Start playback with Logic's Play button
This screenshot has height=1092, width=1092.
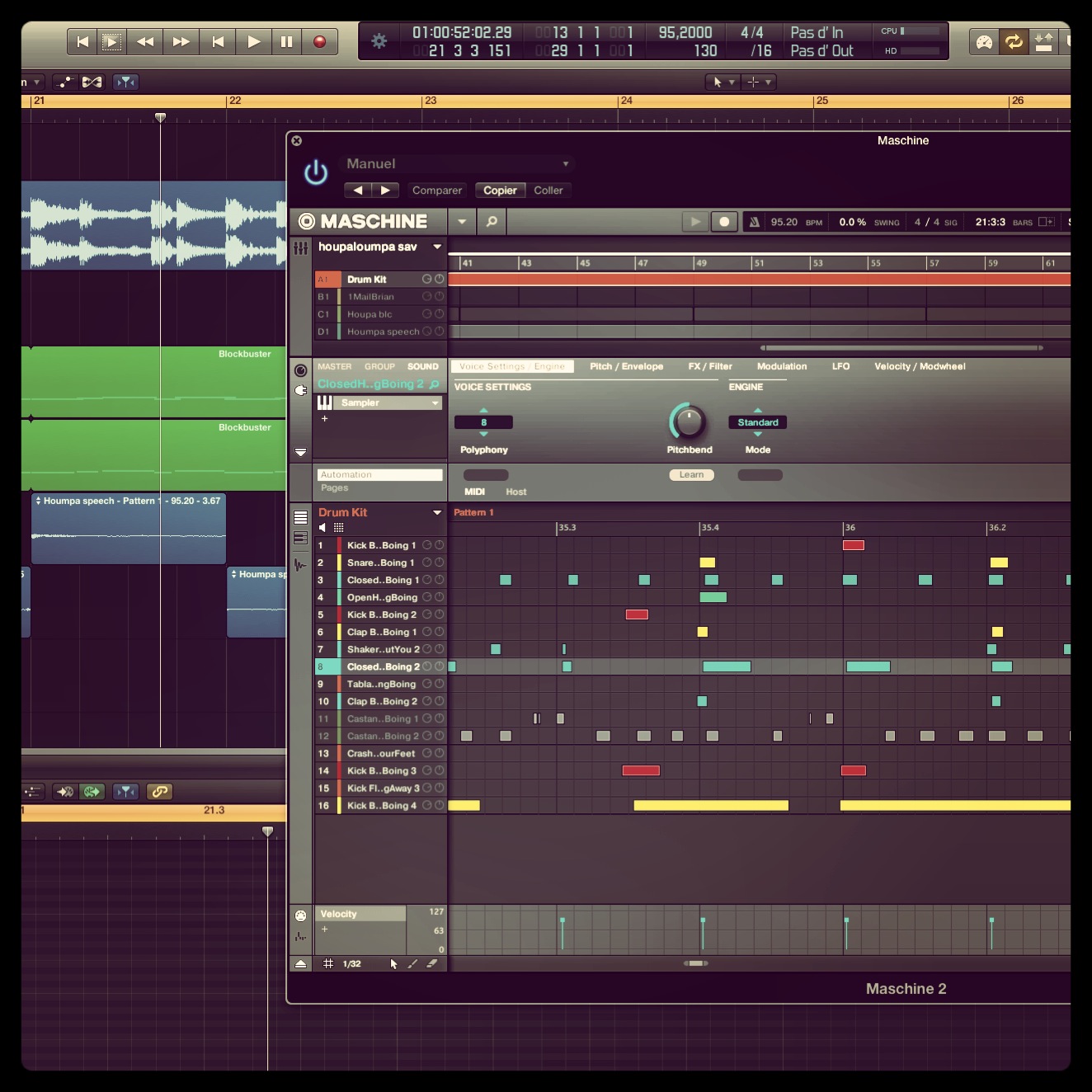[x=253, y=41]
